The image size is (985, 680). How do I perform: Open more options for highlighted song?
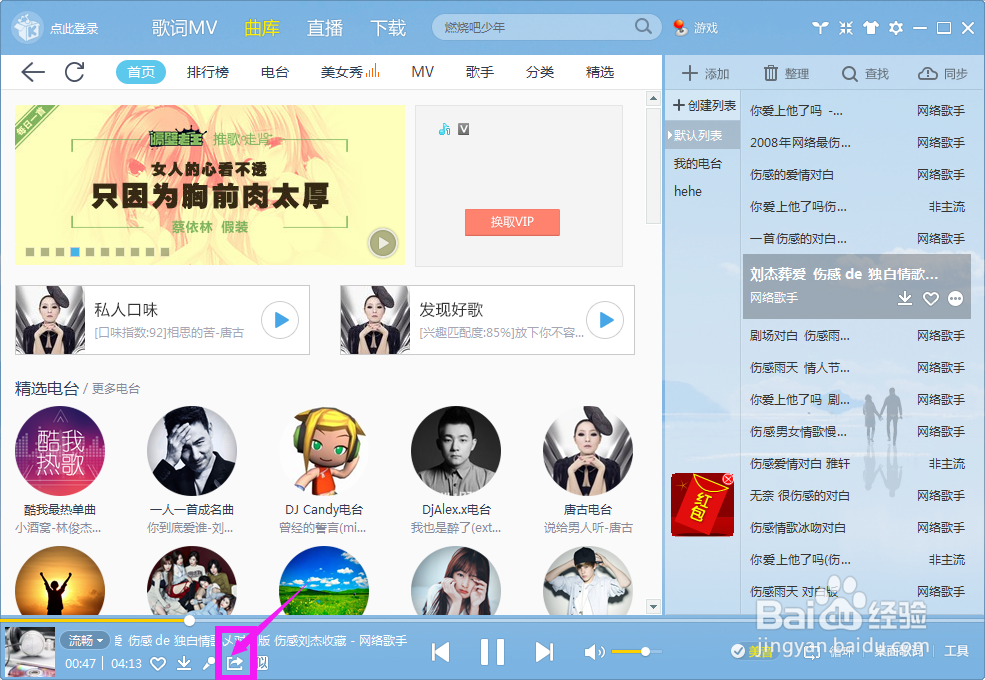pos(955,299)
